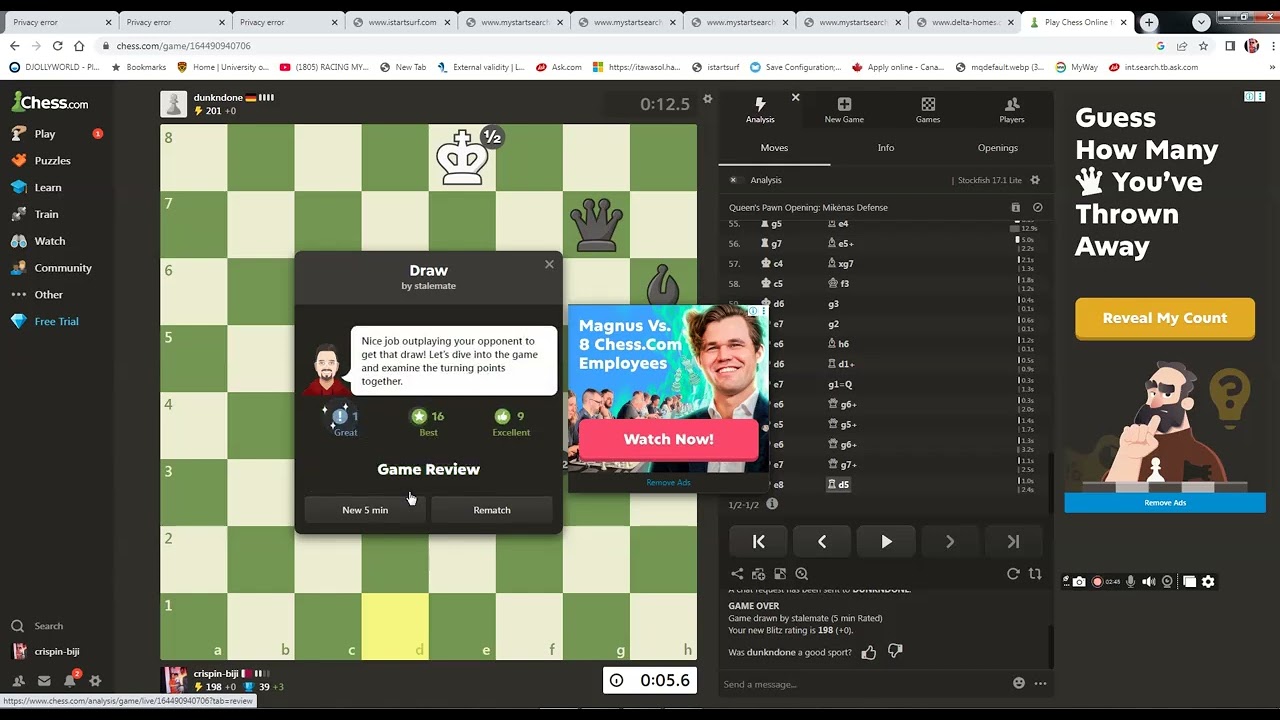The width and height of the screenshot is (1280, 720).
Task: Open chat emoji picker
Action: (x=1018, y=684)
